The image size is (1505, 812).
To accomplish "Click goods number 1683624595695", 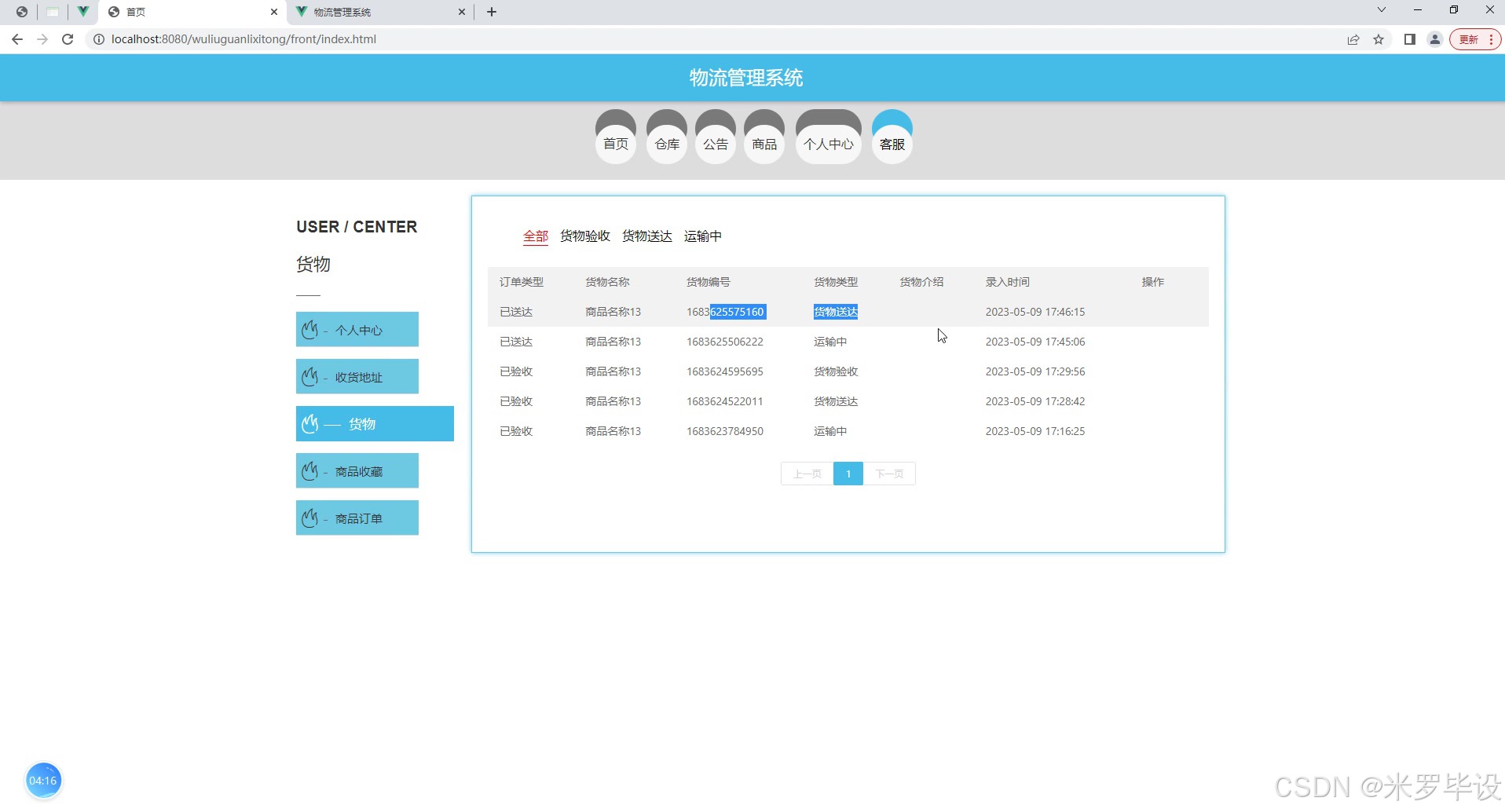I will [725, 371].
